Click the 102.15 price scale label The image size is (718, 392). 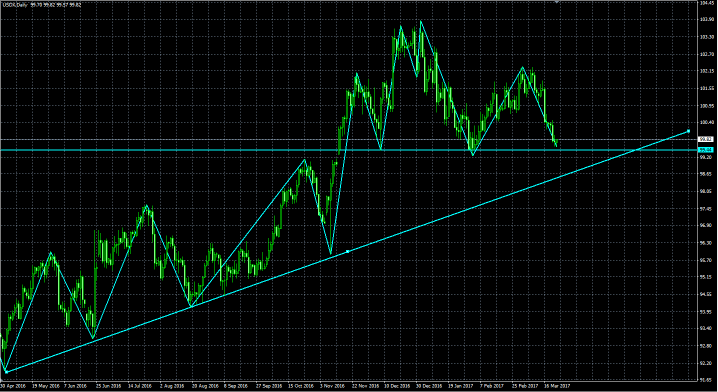(707, 71)
